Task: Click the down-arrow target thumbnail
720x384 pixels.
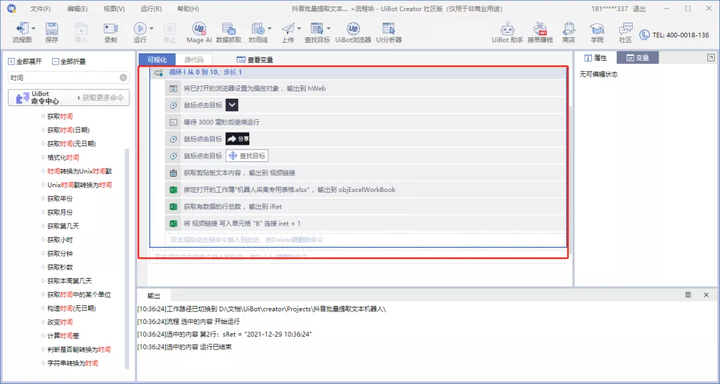Action: pyautogui.click(x=232, y=105)
